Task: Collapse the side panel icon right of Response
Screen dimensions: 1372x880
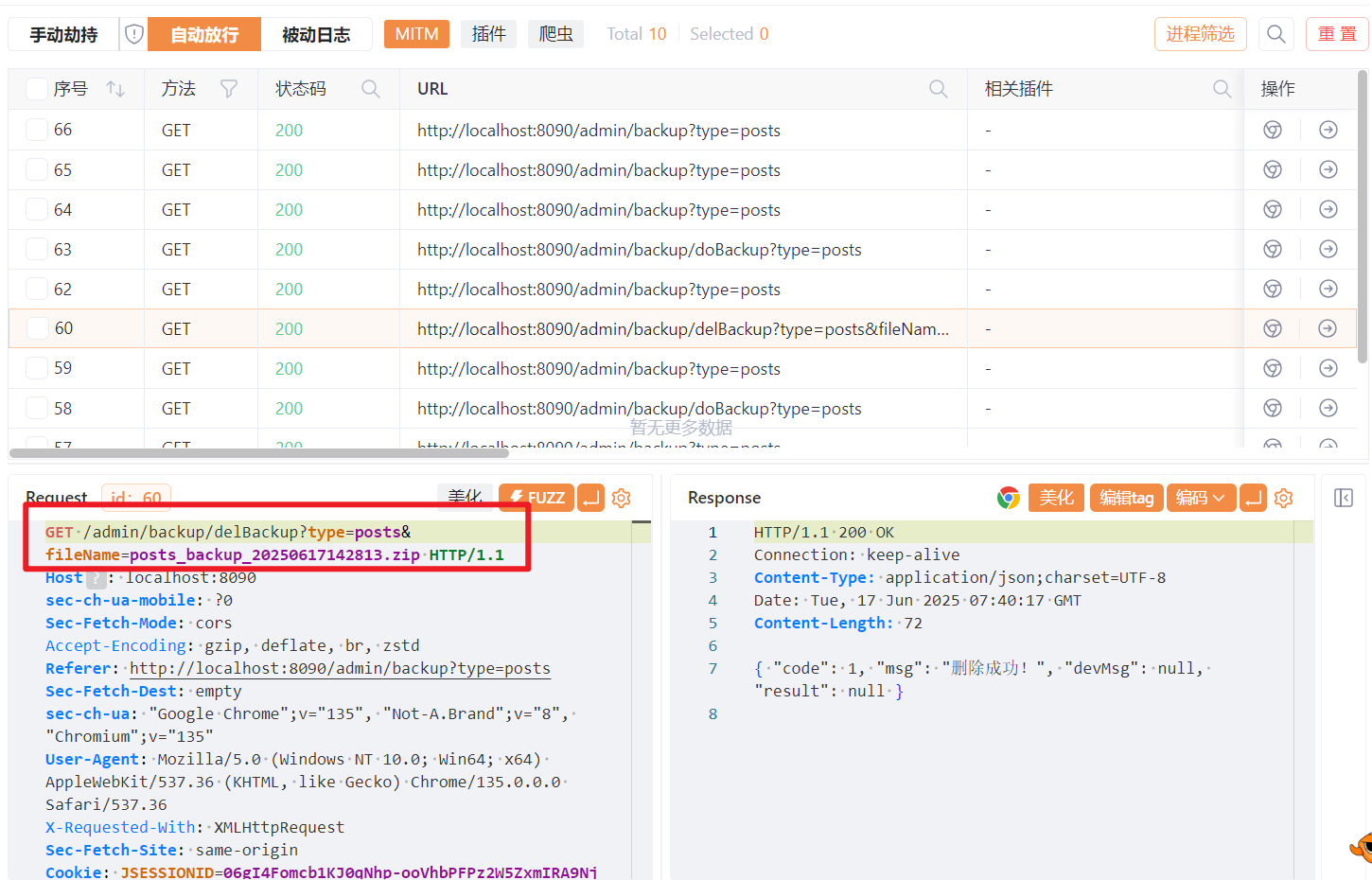Action: click(1343, 498)
